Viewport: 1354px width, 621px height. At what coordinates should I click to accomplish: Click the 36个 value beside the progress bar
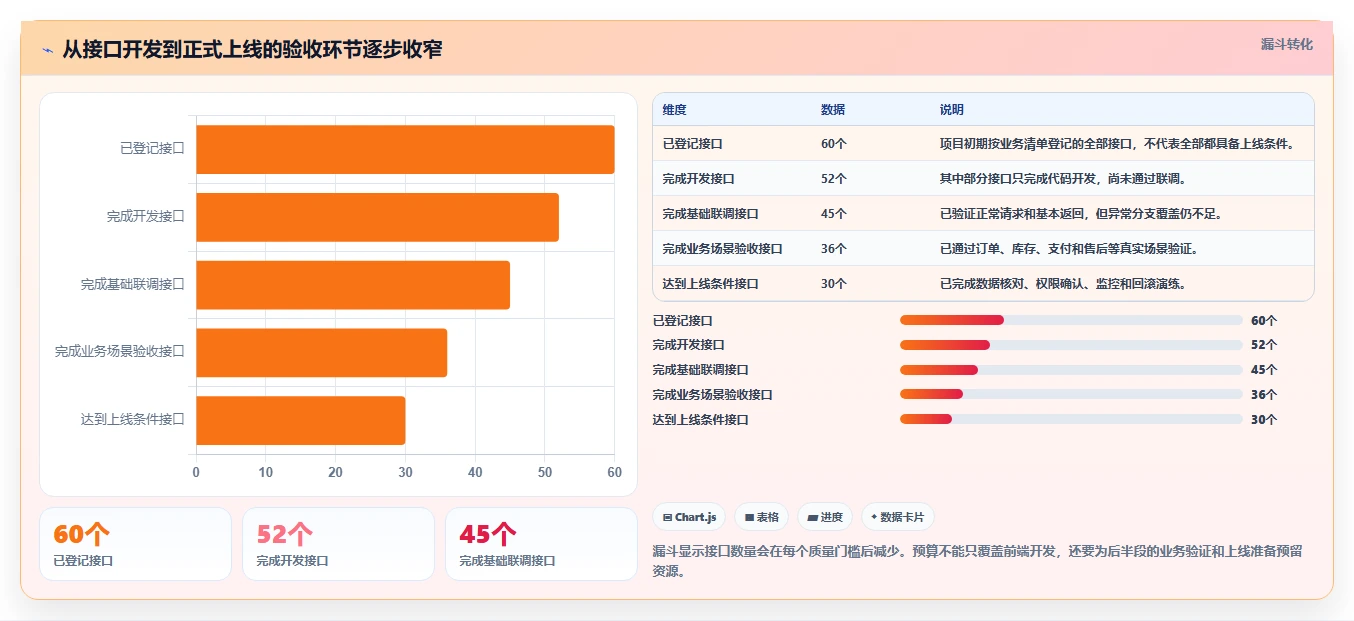pos(1264,395)
